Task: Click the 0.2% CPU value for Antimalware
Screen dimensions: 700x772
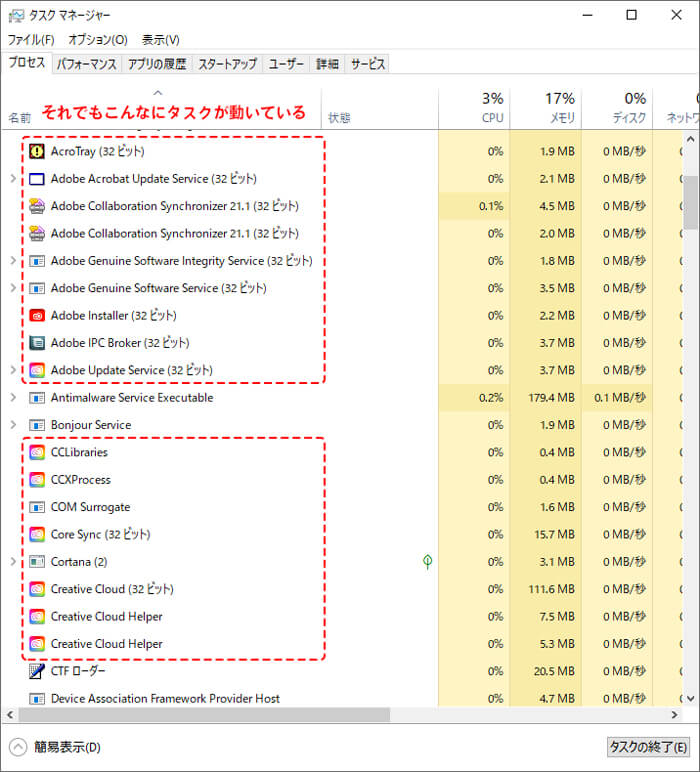Action: [491, 398]
